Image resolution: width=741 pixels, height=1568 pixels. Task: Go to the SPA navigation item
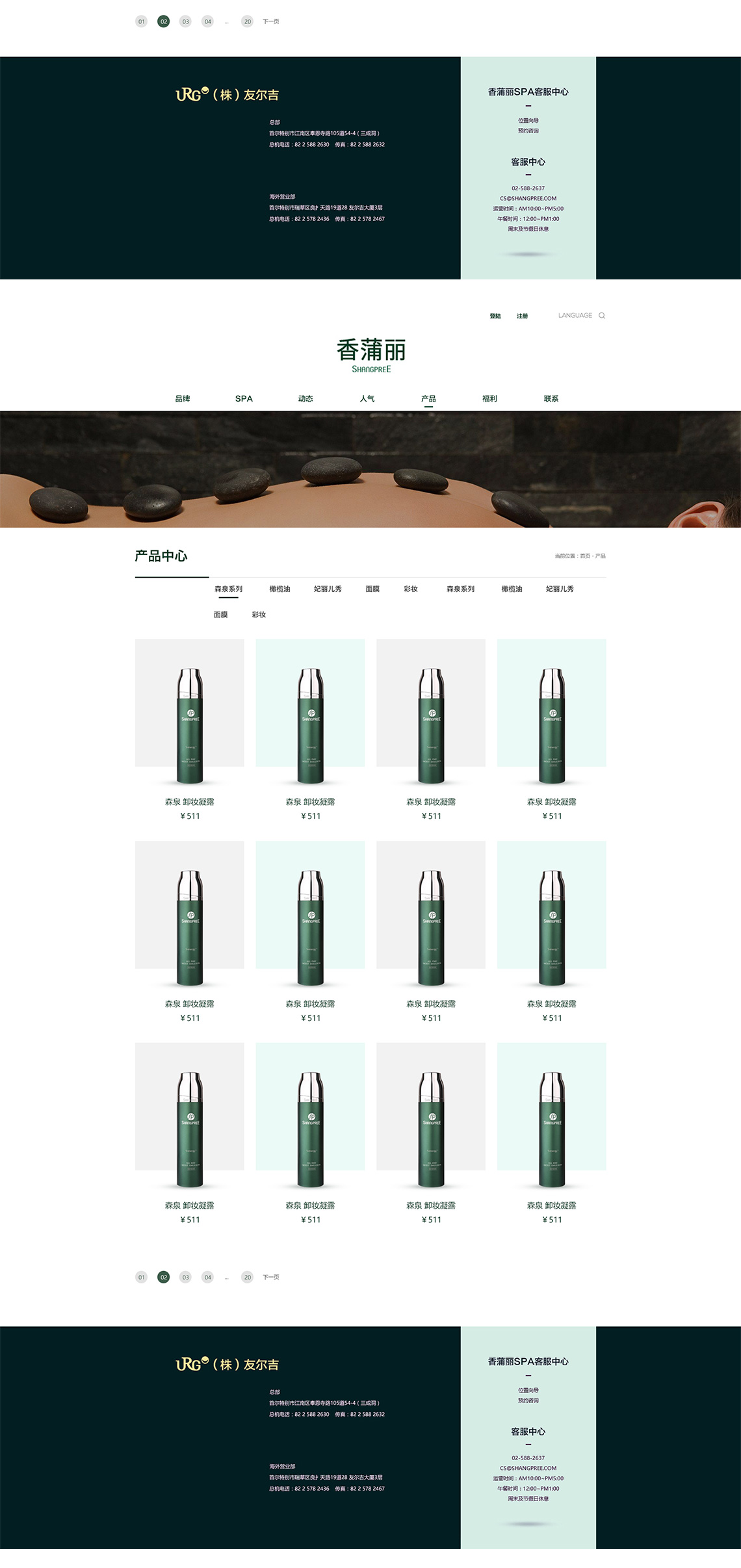coord(244,399)
